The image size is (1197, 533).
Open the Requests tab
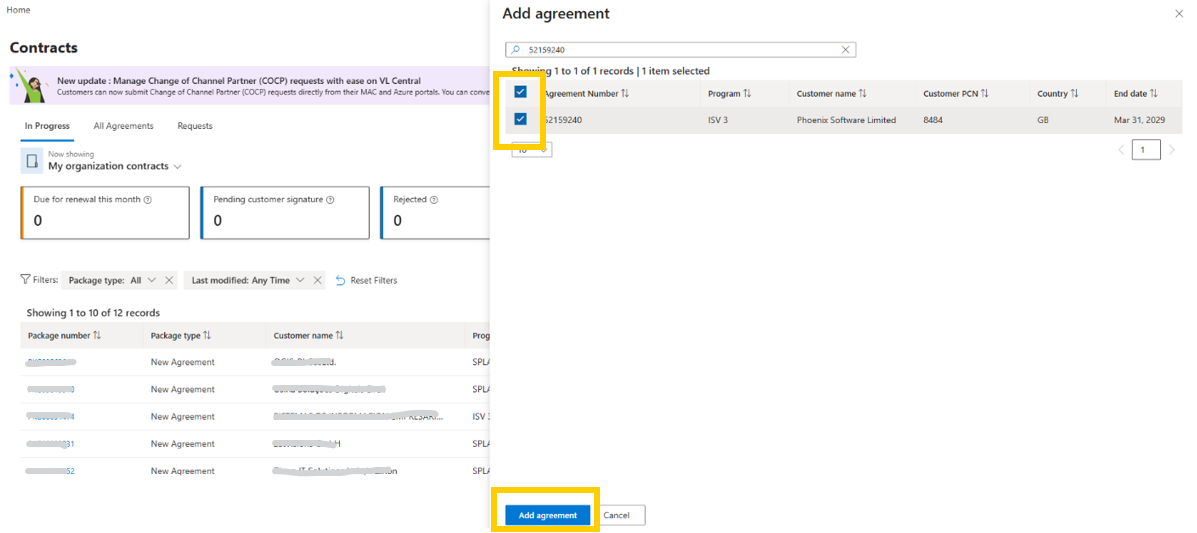click(195, 126)
